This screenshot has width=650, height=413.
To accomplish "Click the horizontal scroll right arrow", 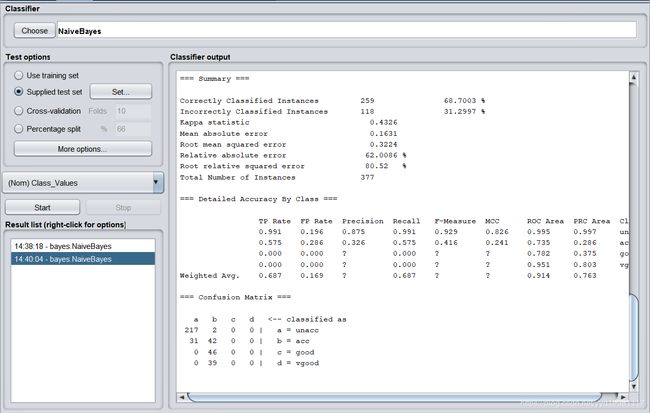I will click(x=623, y=397).
